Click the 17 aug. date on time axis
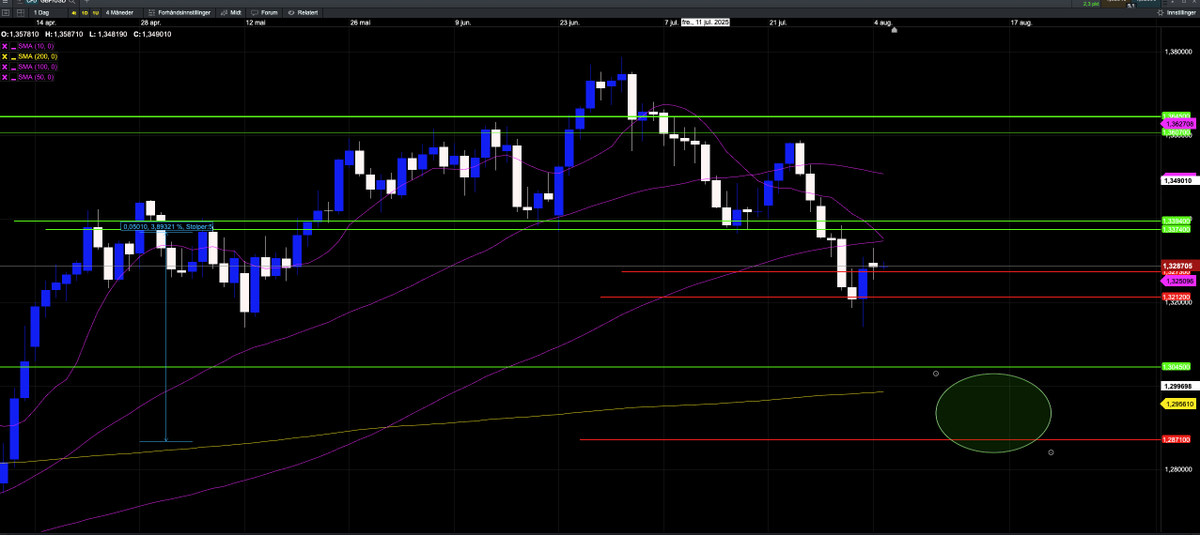This screenshot has width=1200, height=535. click(x=1022, y=22)
